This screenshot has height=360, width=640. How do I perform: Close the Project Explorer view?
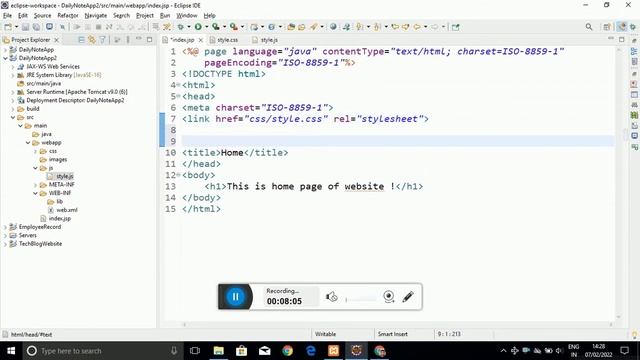click(x=57, y=40)
